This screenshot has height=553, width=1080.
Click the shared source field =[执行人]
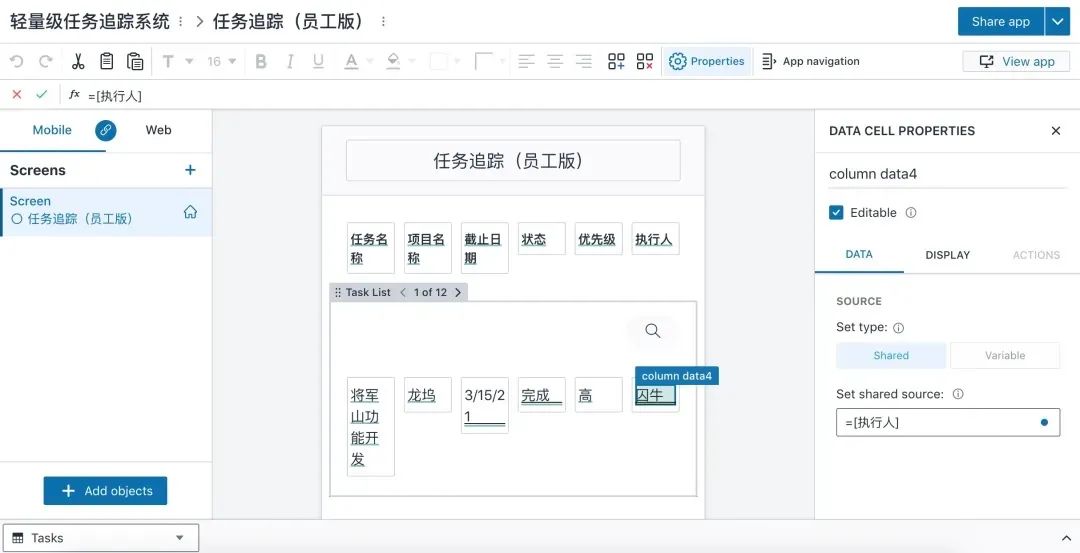(x=948, y=423)
